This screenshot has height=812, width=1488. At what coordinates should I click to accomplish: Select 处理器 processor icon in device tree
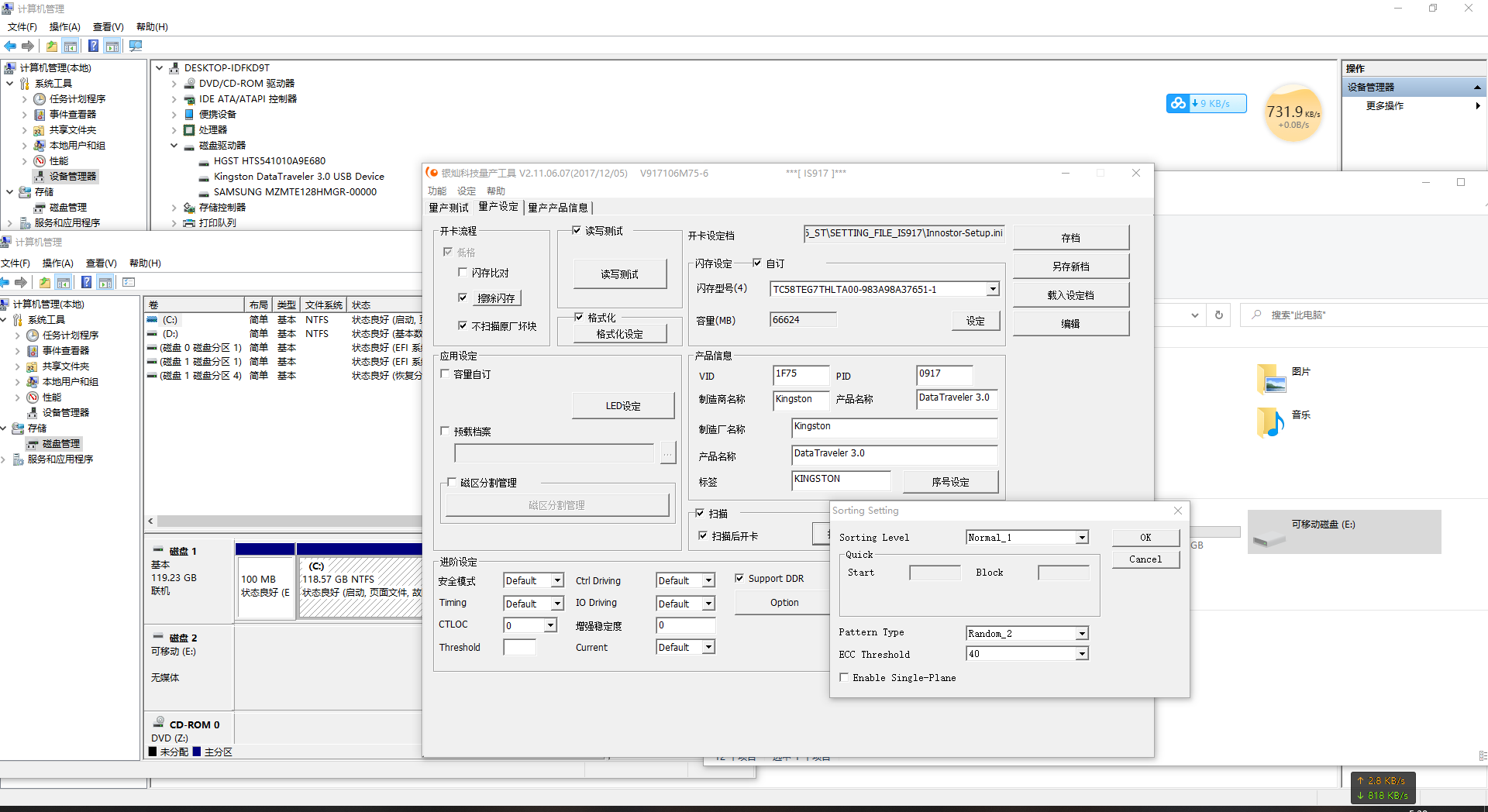(x=190, y=130)
